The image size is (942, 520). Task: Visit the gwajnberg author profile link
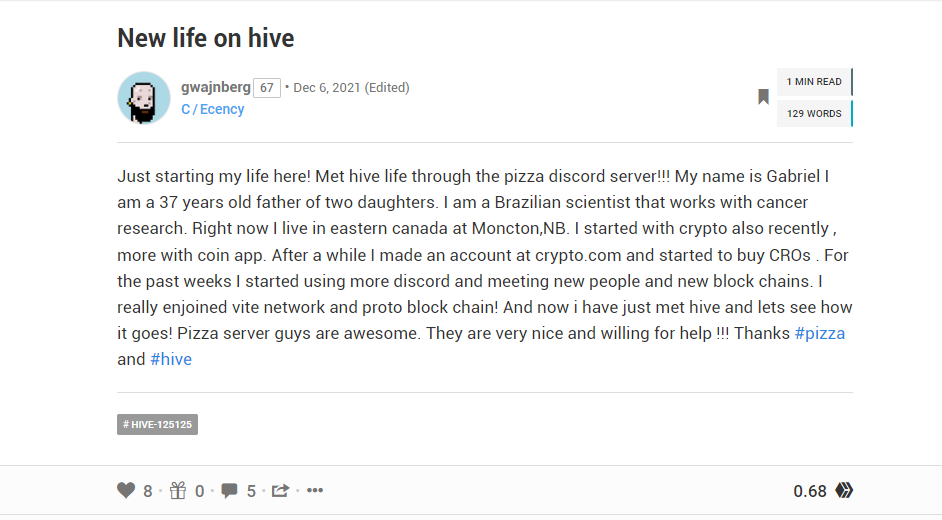[x=216, y=87]
